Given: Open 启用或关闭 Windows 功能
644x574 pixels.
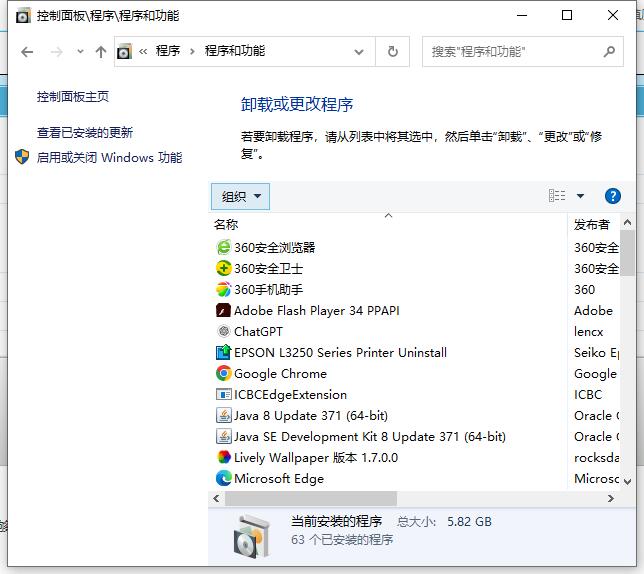Looking at the screenshot, I should [109, 157].
